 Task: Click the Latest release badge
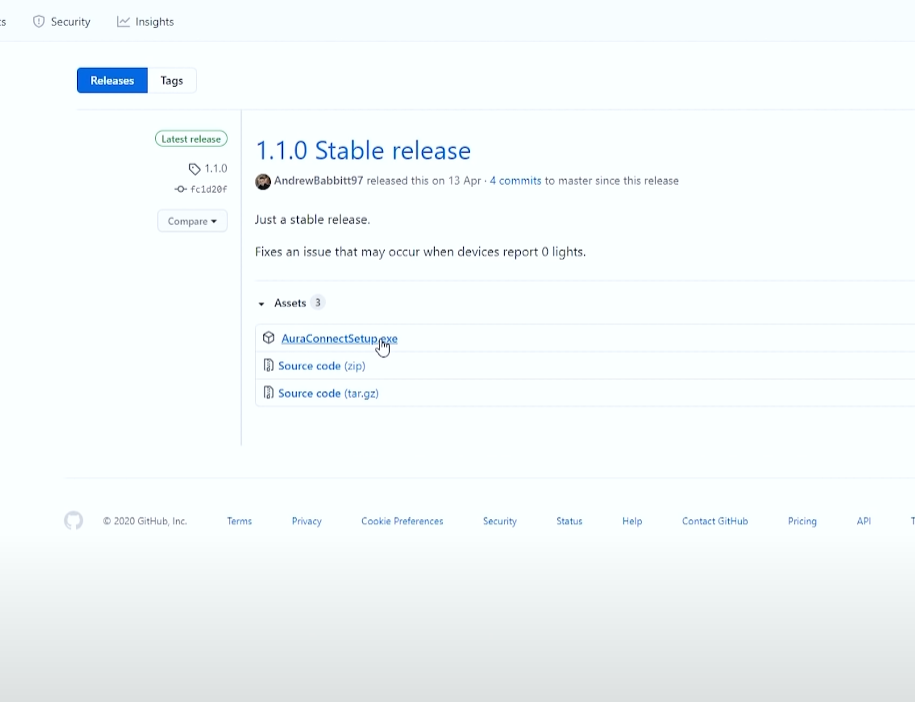tap(191, 139)
